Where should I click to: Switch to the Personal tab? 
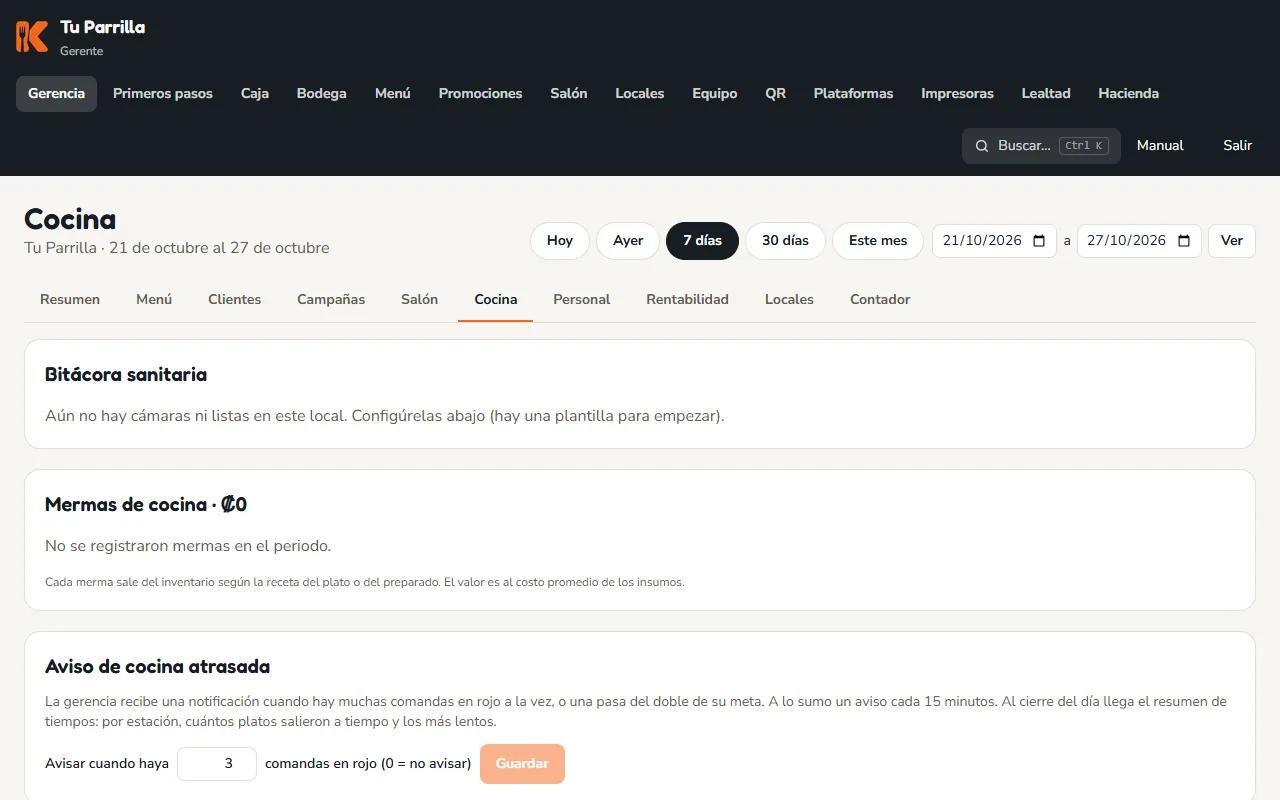coord(582,300)
